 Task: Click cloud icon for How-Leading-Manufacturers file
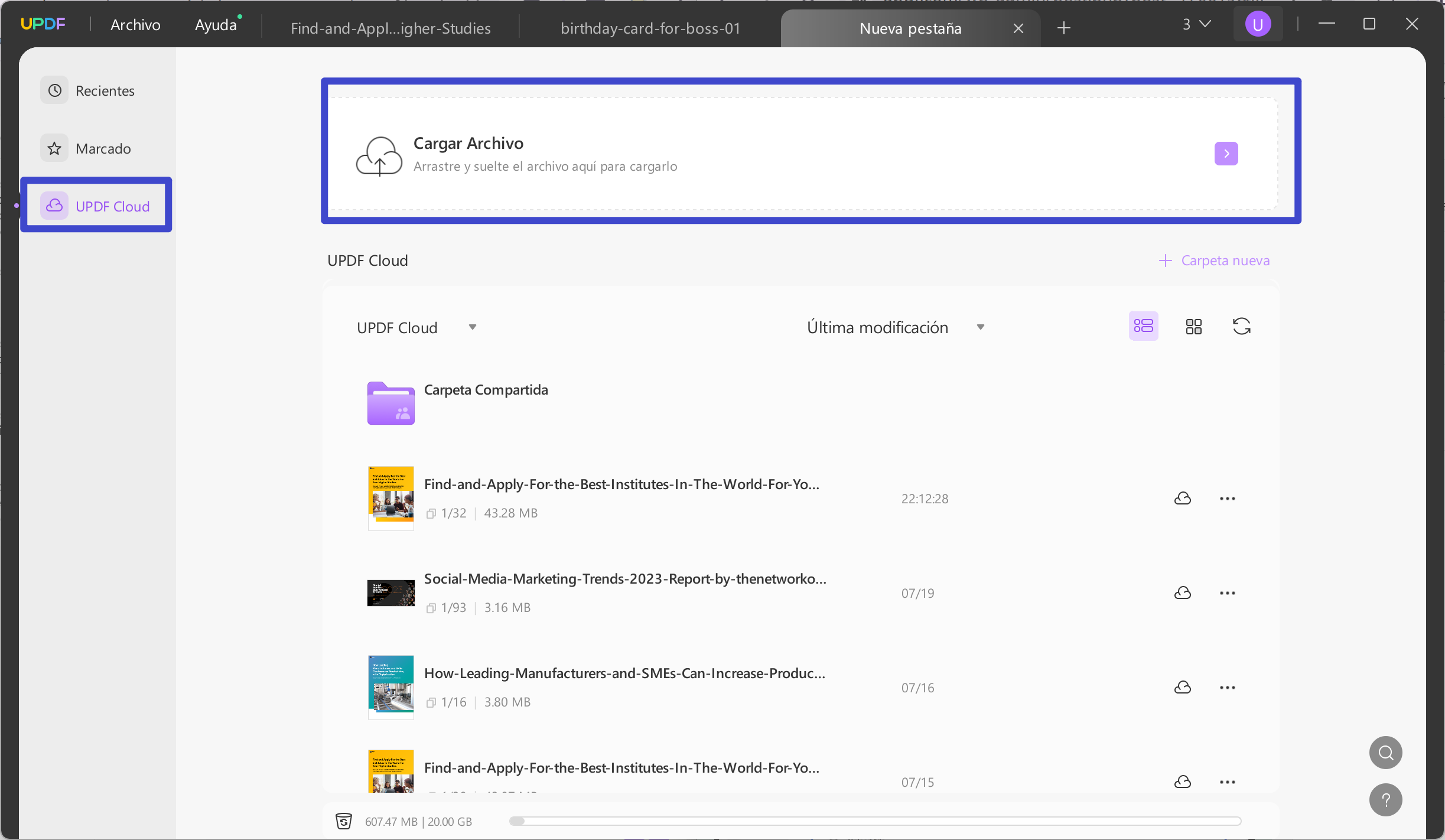[1183, 688]
